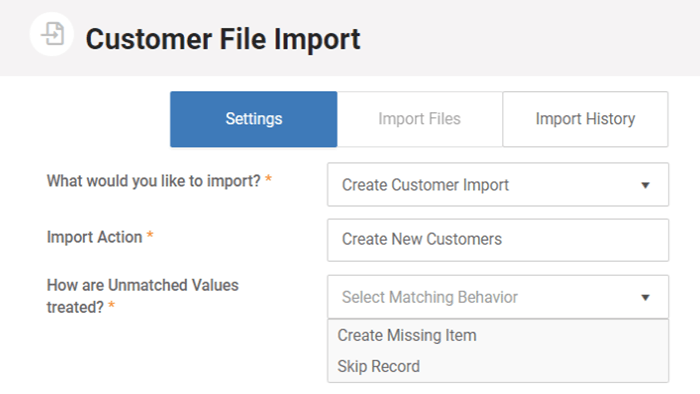Click the 'What would you like to import?' label
The width and height of the screenshot is (700, 394).
(x=154, y=181)
